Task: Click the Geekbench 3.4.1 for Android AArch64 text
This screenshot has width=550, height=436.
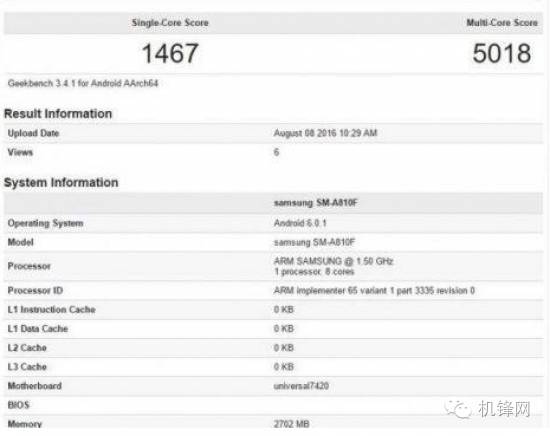Action: 83,83
